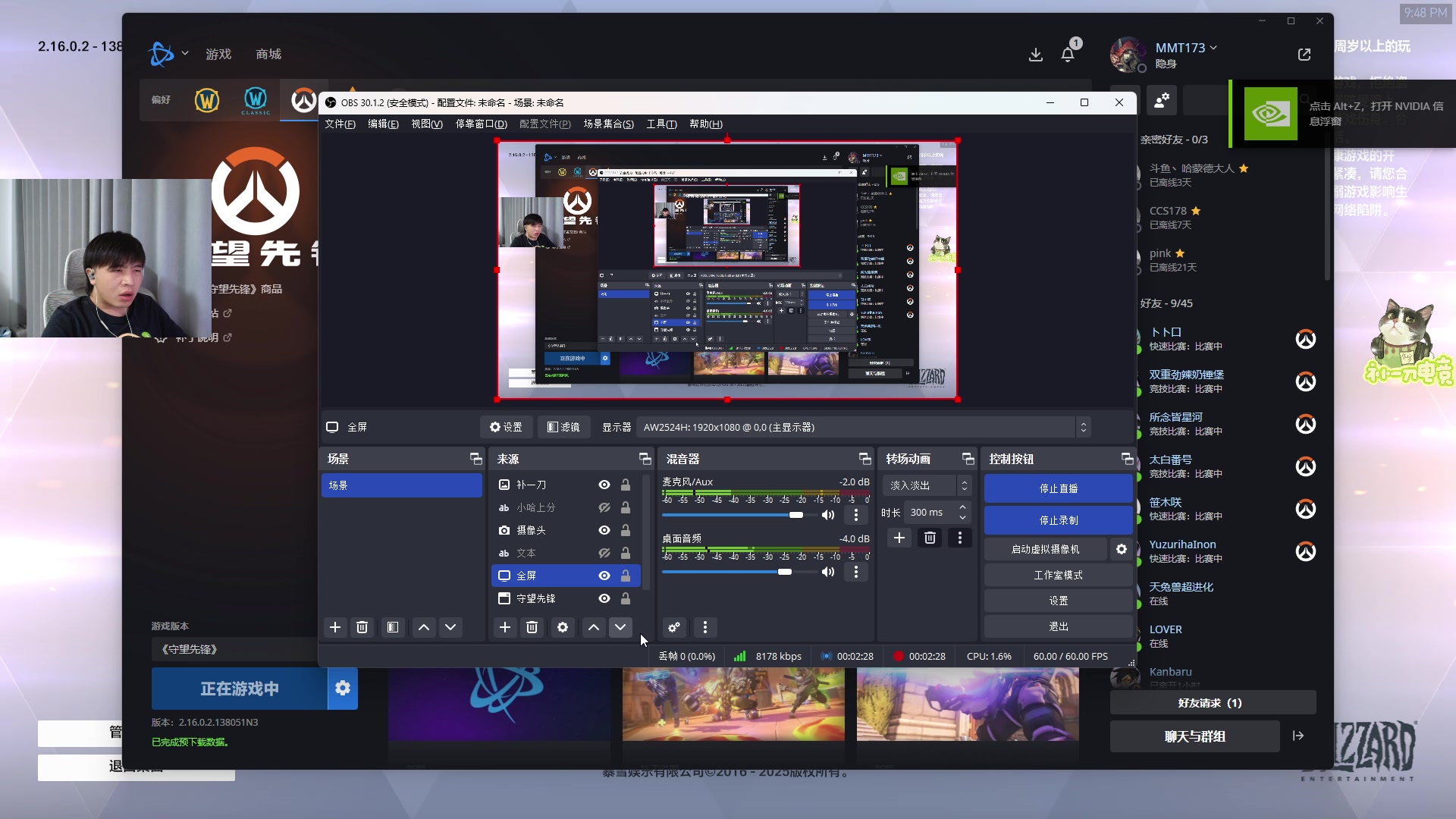Open OBS 编辑 menu
Image resolution: width=1456 pixels, height=819 pixels.
(x=383, y=124)
